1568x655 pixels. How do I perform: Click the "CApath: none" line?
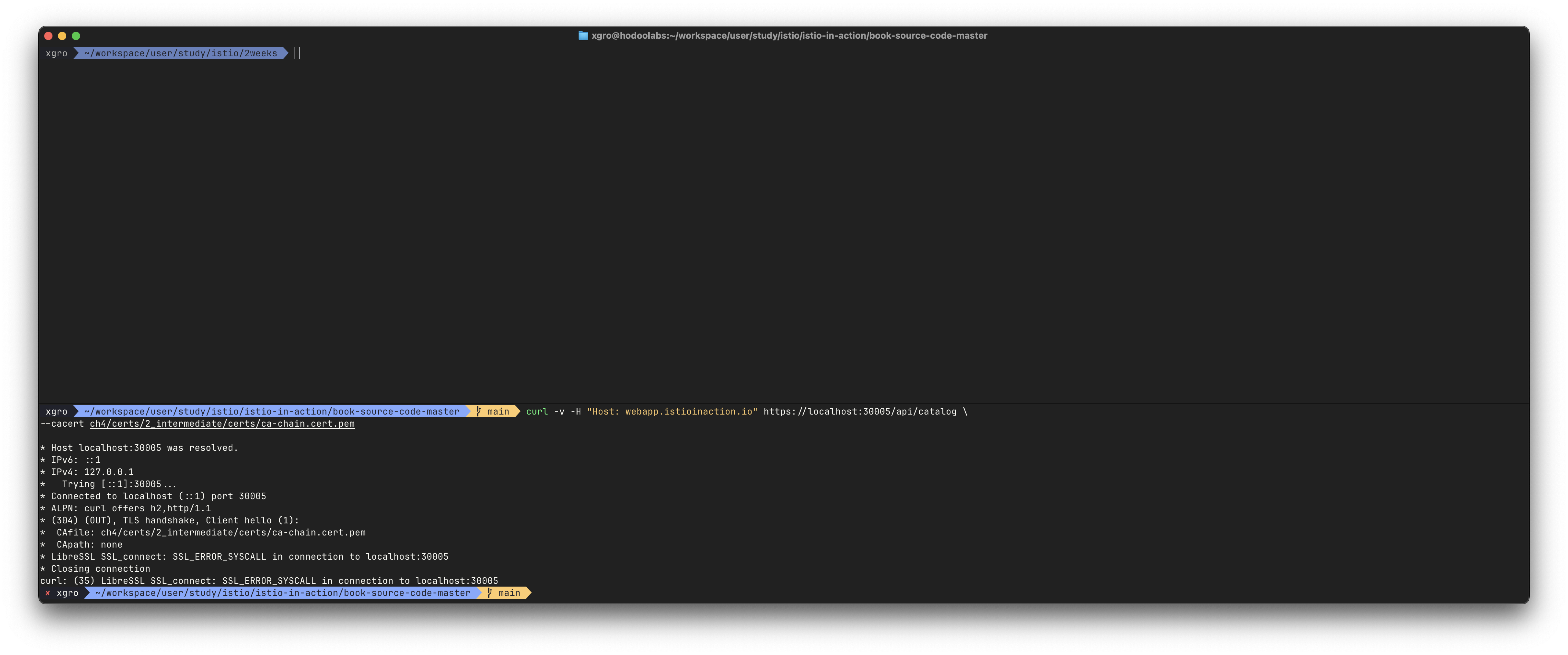(x=81, y=545)
